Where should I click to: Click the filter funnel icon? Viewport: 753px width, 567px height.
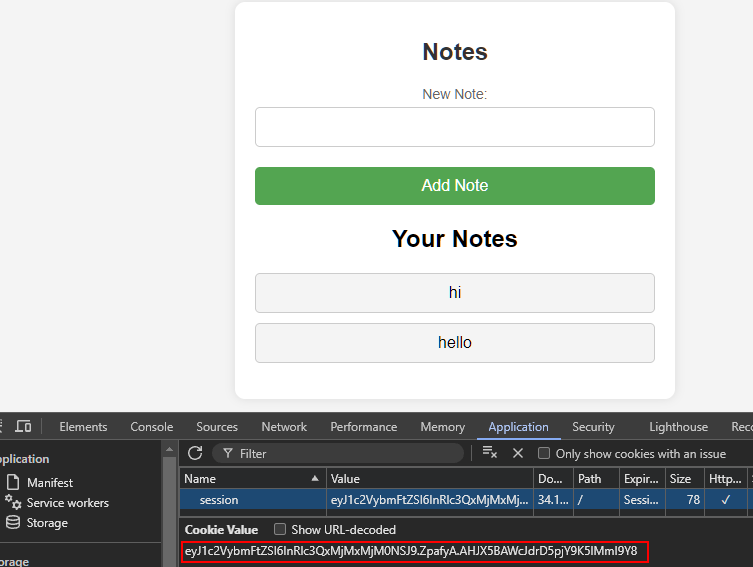point(227,454)
